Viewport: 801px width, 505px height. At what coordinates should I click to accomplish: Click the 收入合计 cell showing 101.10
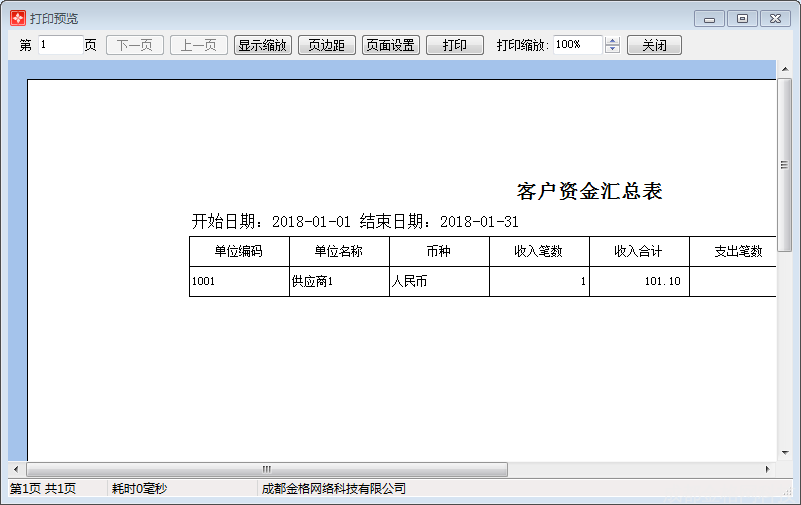[639, 281]
